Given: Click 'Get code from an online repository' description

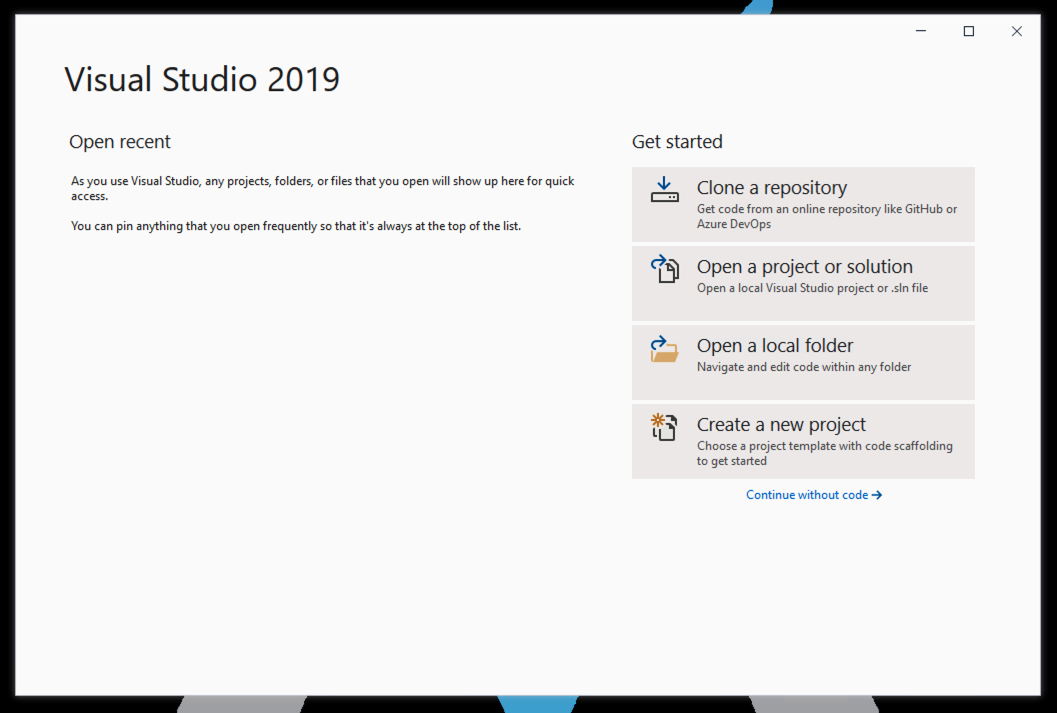Looking at the screenshot, I should (x=827, y=216).
